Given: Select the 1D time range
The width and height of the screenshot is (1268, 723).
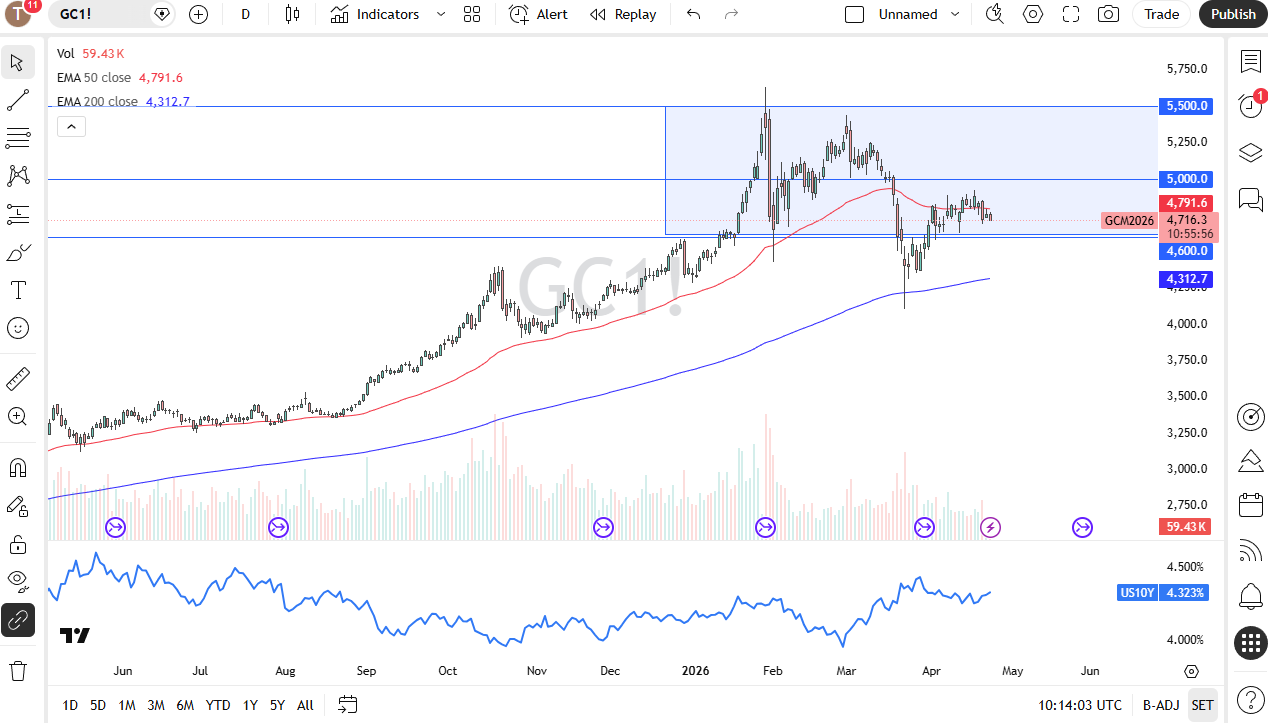Looking at the screenshot, I should tap(70, 705).
